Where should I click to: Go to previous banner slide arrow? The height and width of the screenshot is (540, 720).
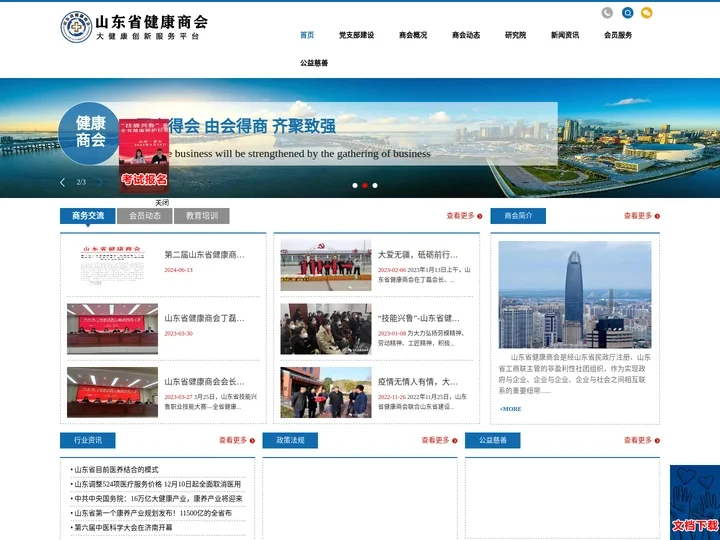[62, 182]
